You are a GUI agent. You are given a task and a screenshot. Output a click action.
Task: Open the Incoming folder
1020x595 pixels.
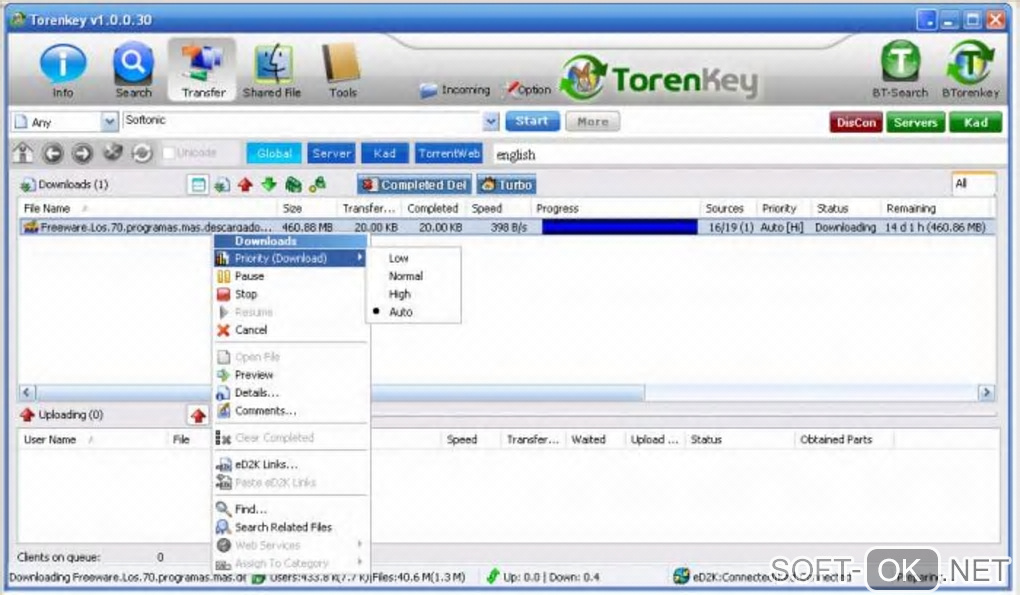[x=455, y=90]
